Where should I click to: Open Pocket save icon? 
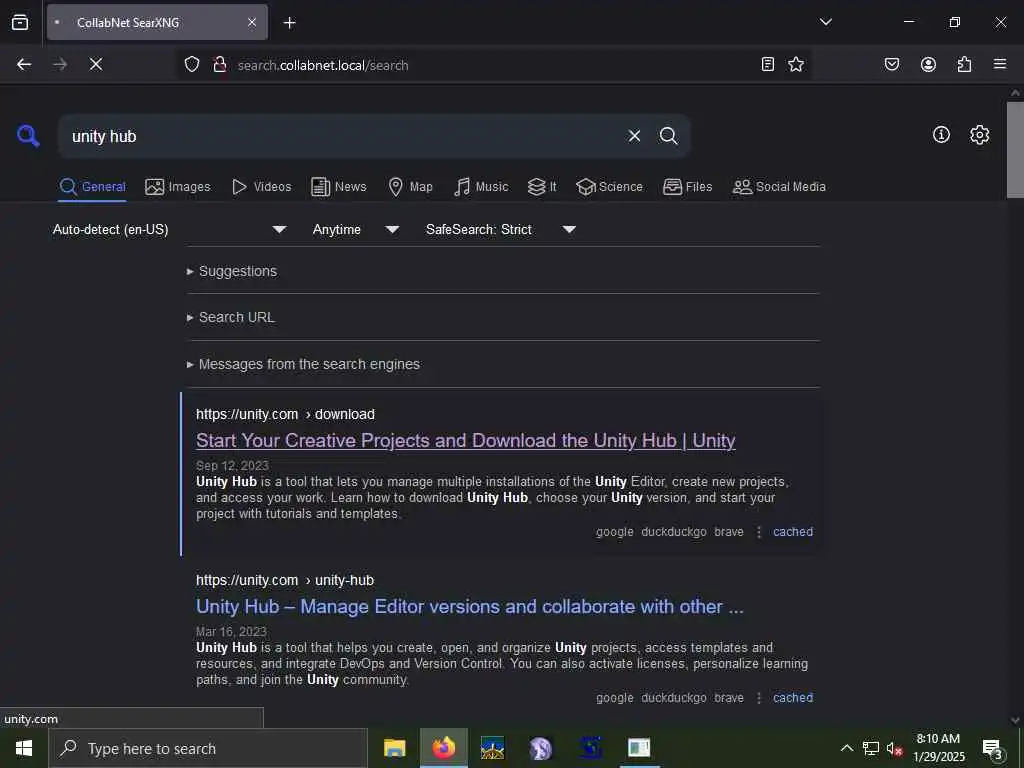coord(891,64)
